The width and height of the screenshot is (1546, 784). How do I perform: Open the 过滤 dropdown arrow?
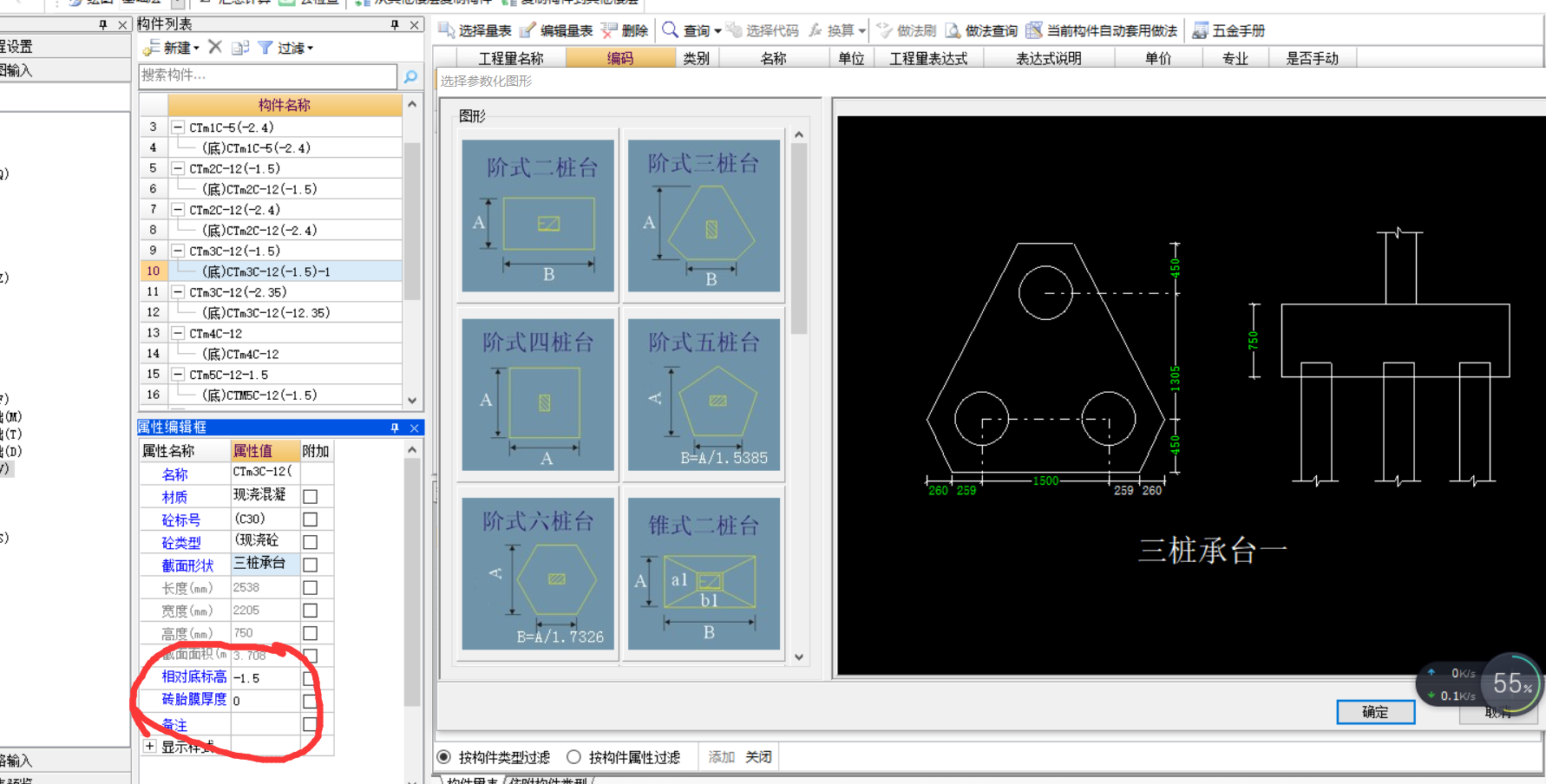point(310,49)
